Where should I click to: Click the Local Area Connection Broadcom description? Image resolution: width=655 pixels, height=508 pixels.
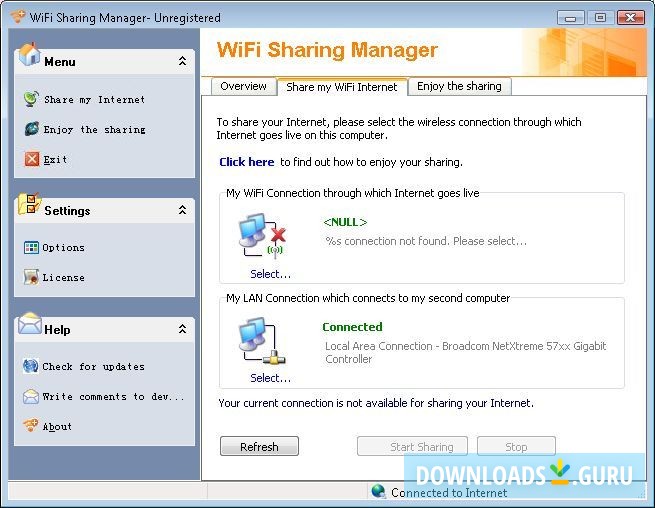click(x=465, y=353)
